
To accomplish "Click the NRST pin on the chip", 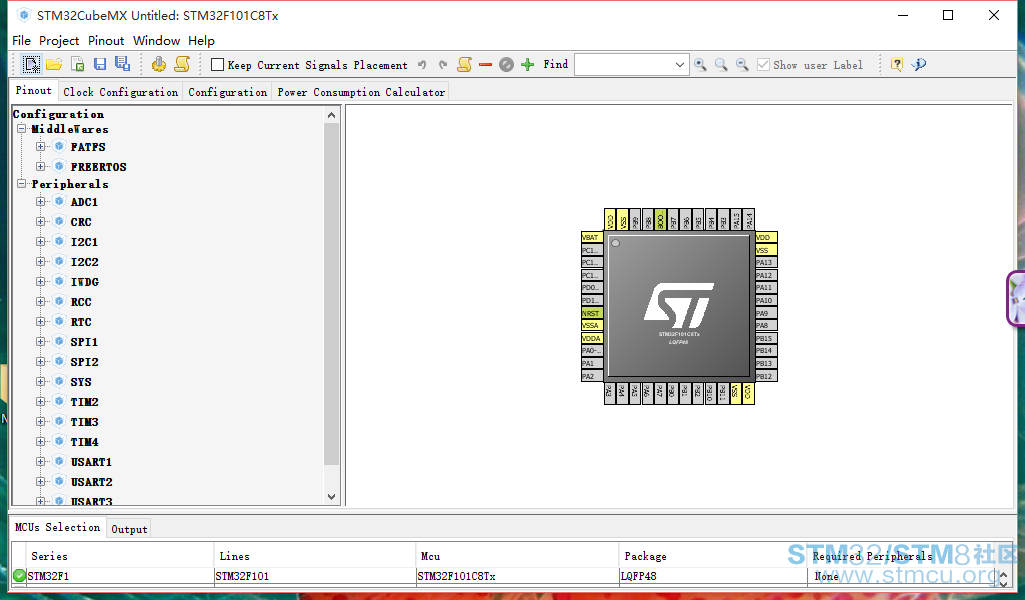I will tap(592, 313).
